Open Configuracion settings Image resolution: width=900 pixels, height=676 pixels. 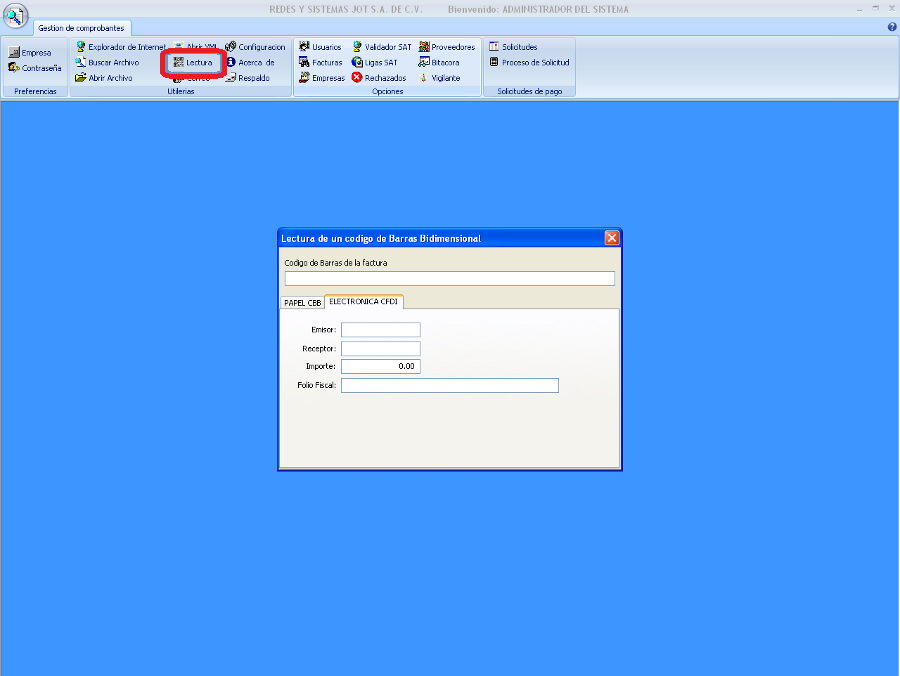(x=231, y=47)
